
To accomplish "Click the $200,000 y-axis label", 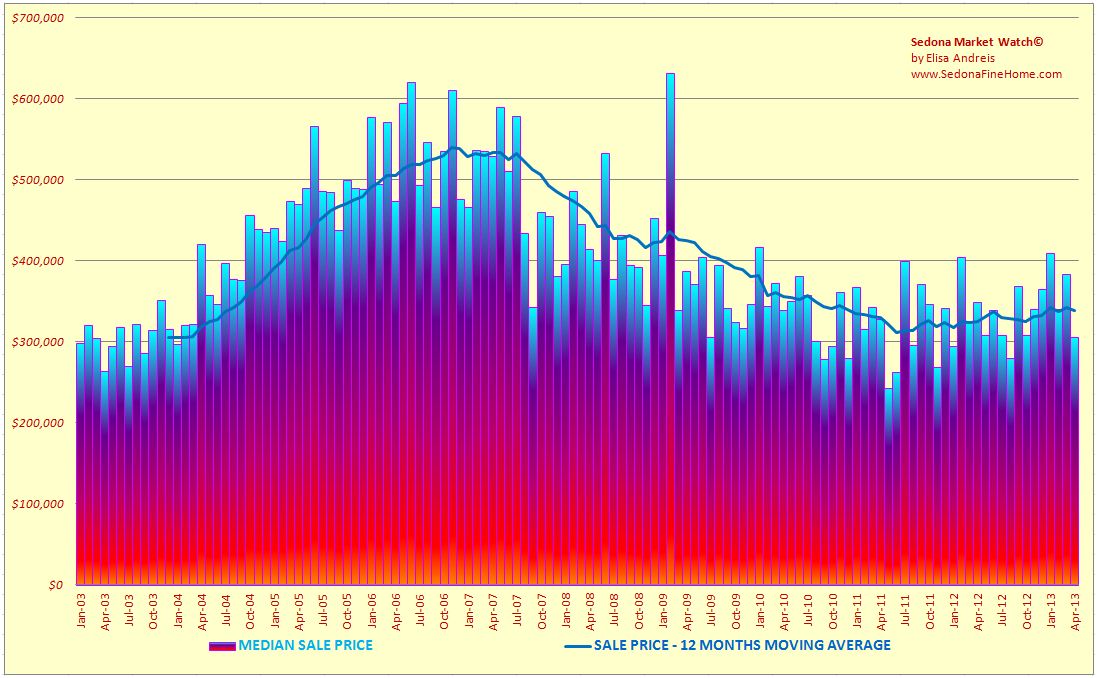I will pyautogui.click(x=38, y=423).
